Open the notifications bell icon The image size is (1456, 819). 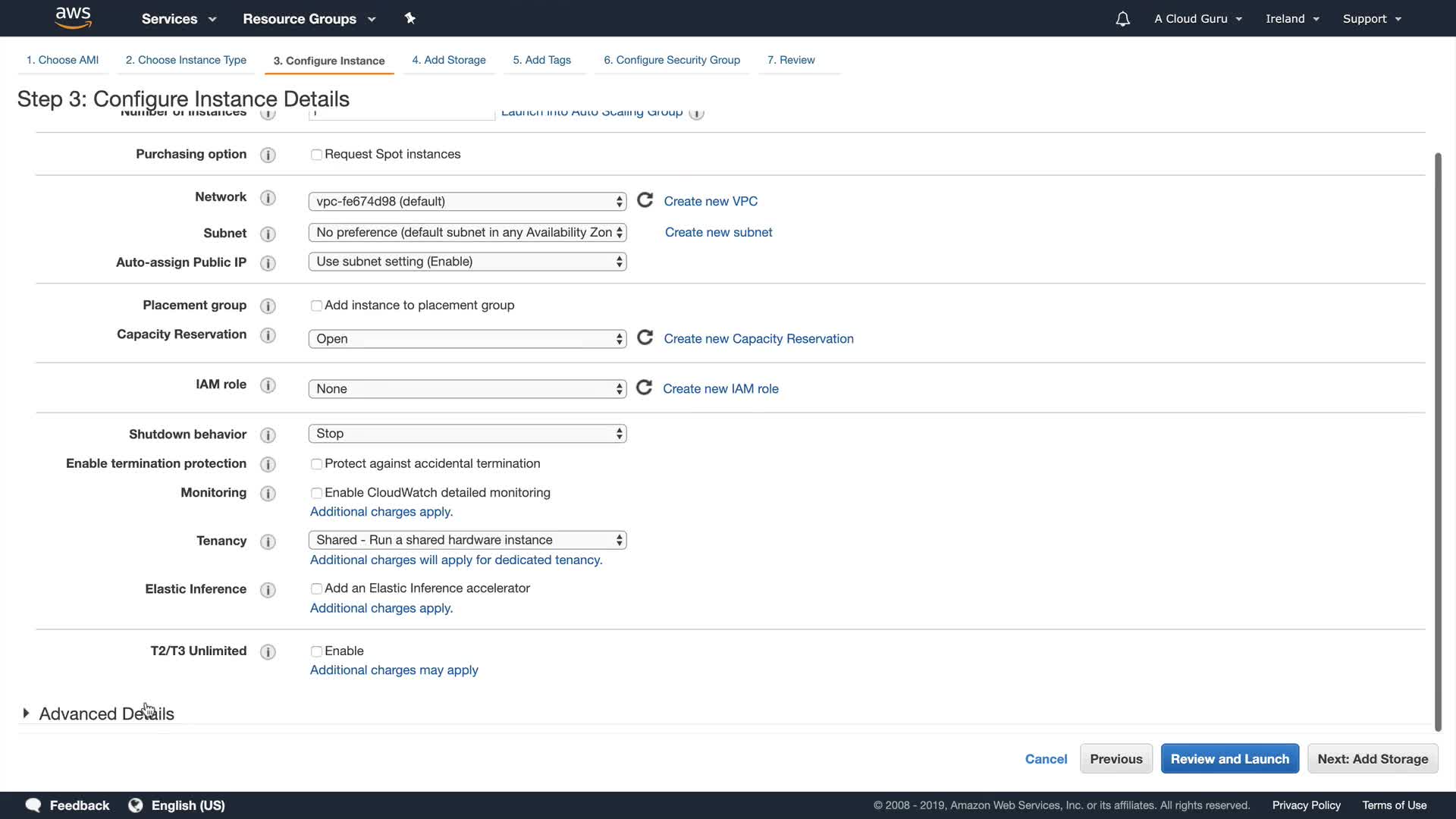click(x=1122, y=19)
